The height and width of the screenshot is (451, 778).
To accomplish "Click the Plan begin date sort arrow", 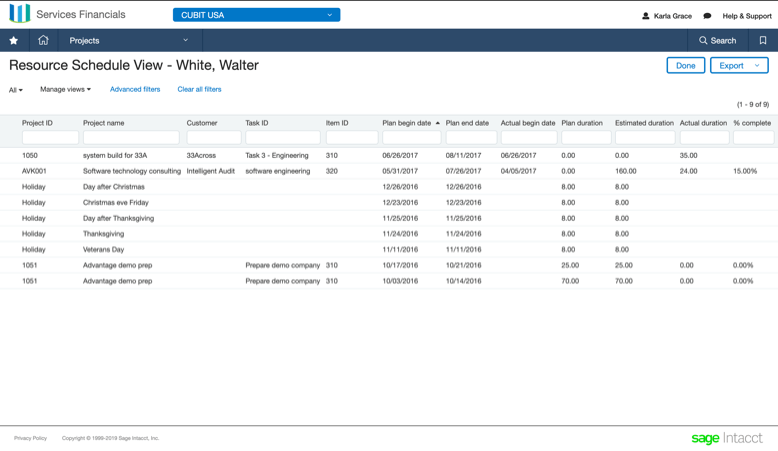I will click(438, 123).
